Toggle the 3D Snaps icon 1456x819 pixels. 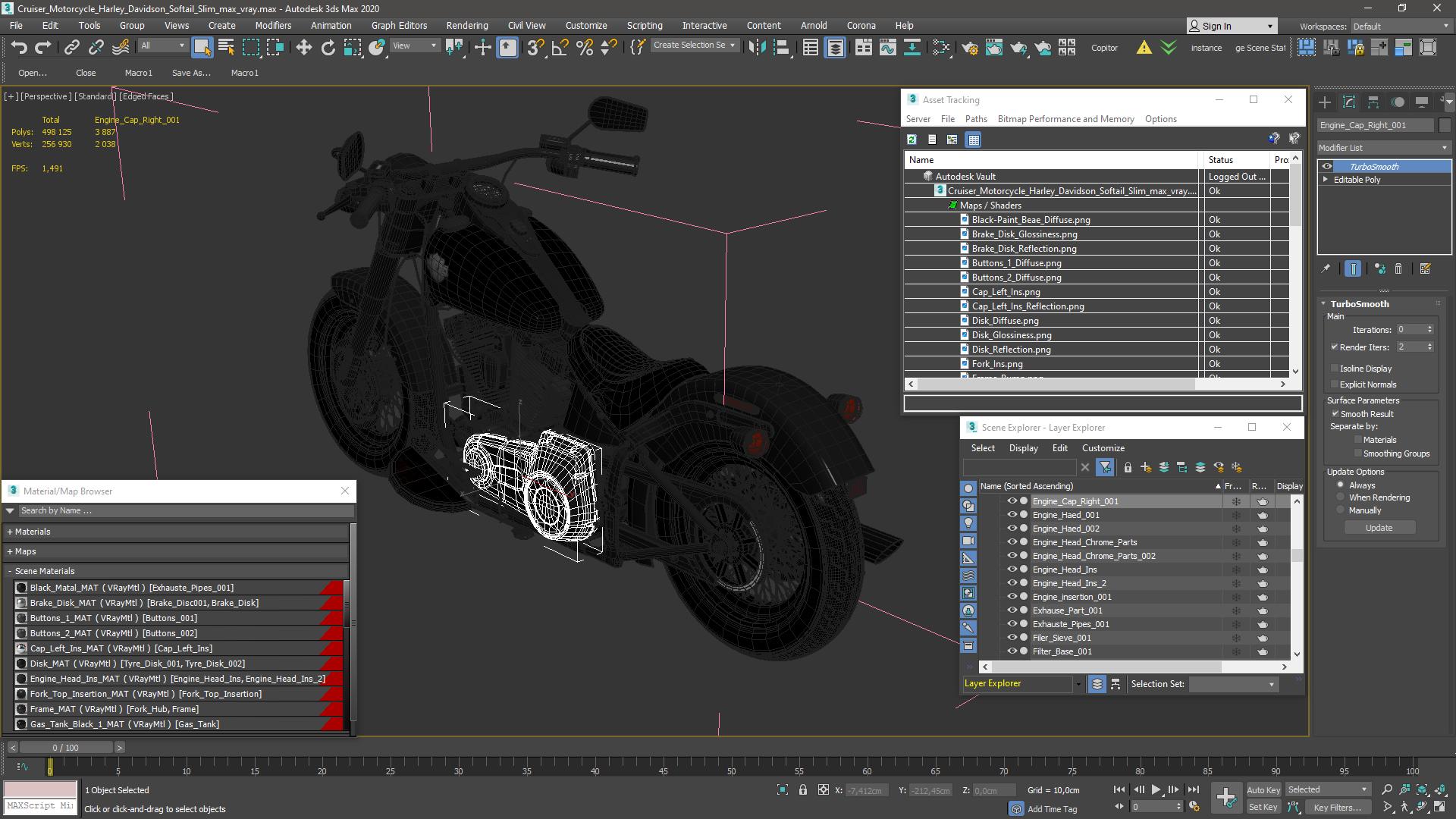pyautogui.click(x=535, y=48)
